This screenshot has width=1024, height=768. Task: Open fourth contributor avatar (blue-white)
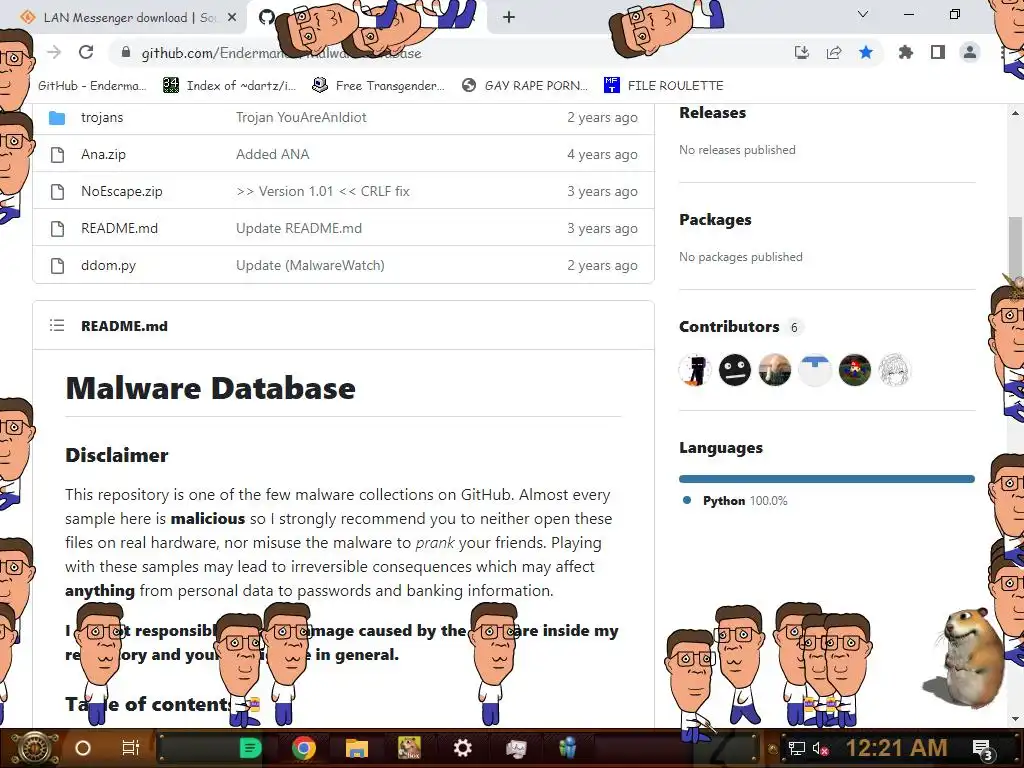814,370
